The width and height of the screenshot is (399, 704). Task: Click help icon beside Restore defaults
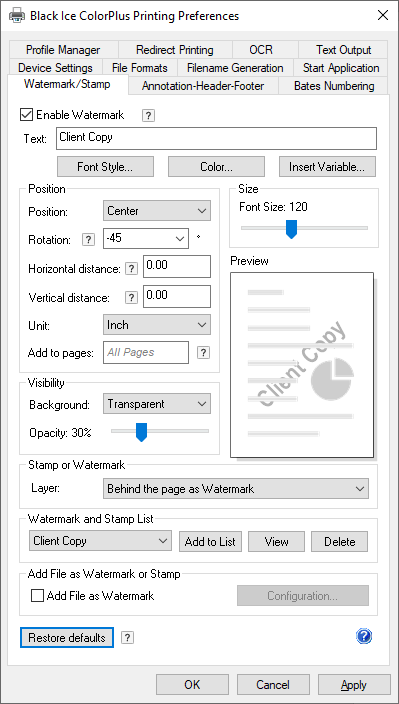click(127, 638)
